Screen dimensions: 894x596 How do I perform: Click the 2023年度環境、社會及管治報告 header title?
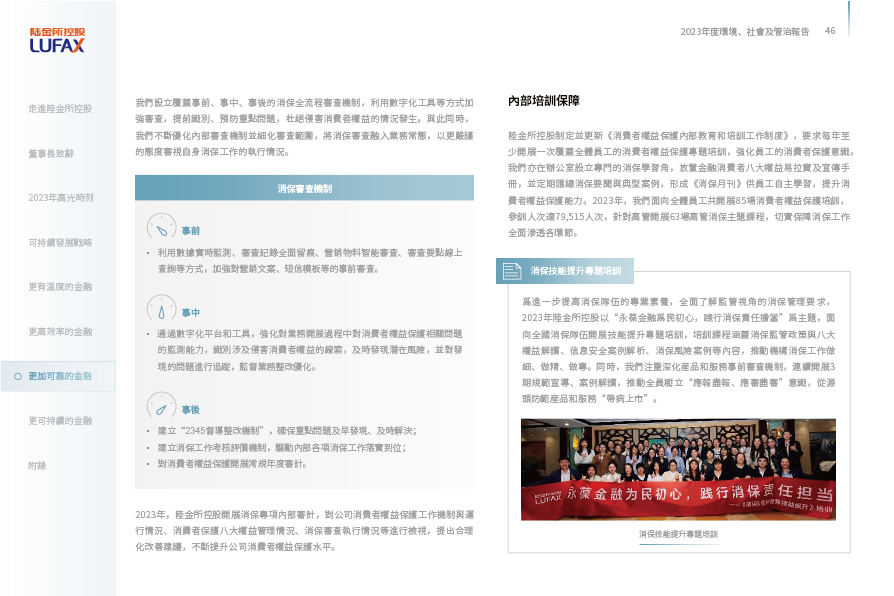click(x=744, y=31)
